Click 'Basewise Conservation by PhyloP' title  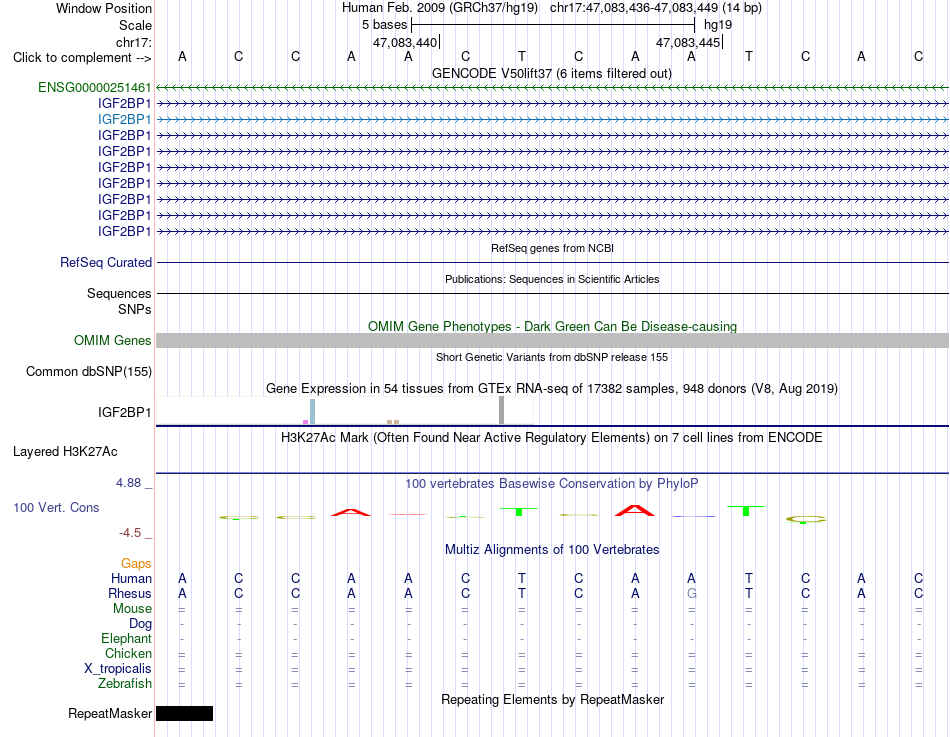tap(552, 484)
